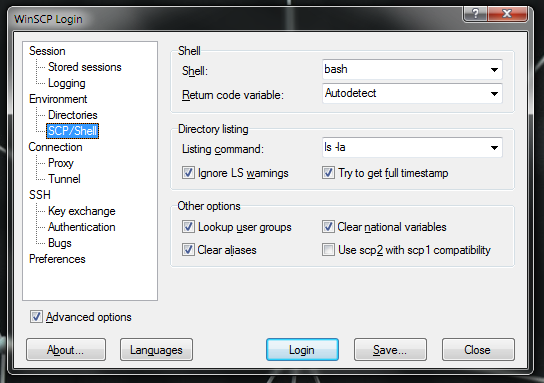Open Authentication settings page
This screenshot has height=383, width=544.
[x=82, y=227]
